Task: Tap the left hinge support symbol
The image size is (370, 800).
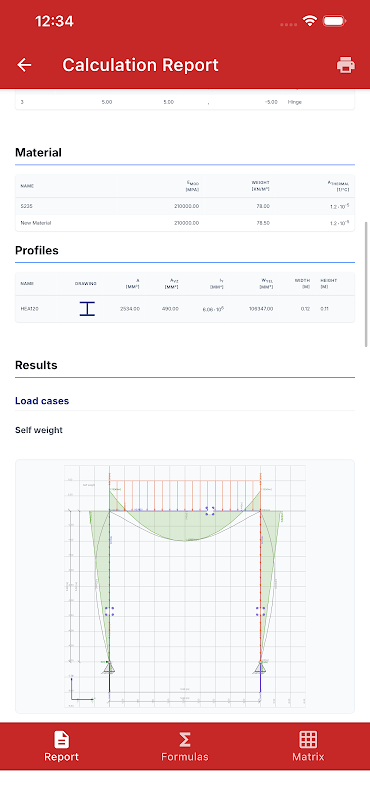Action: pos(109,667)
